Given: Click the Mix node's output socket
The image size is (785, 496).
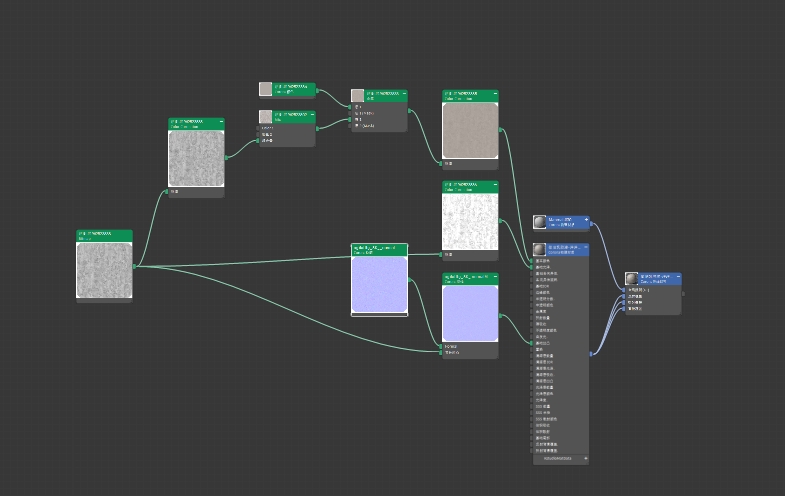Looking at the screenshot, I should 317,129.
